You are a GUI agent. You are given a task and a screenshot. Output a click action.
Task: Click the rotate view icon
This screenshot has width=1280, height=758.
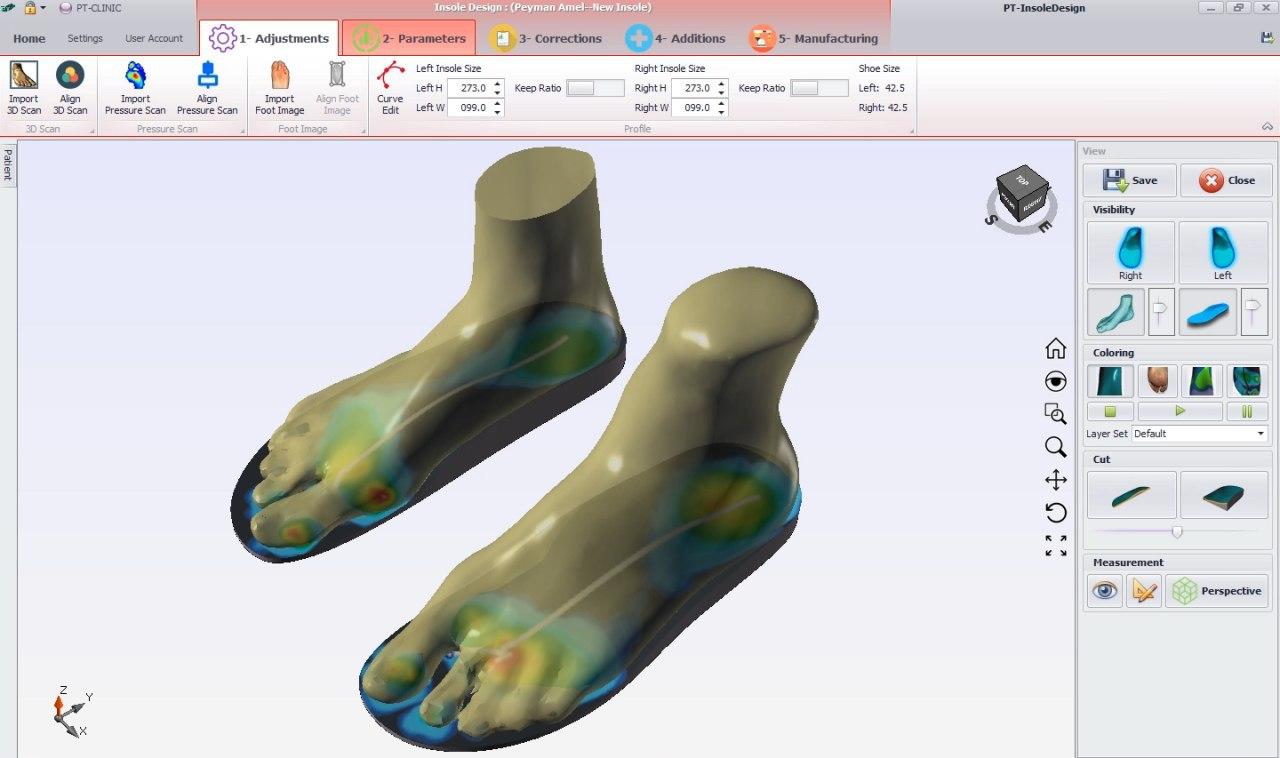click(1055, 513)
